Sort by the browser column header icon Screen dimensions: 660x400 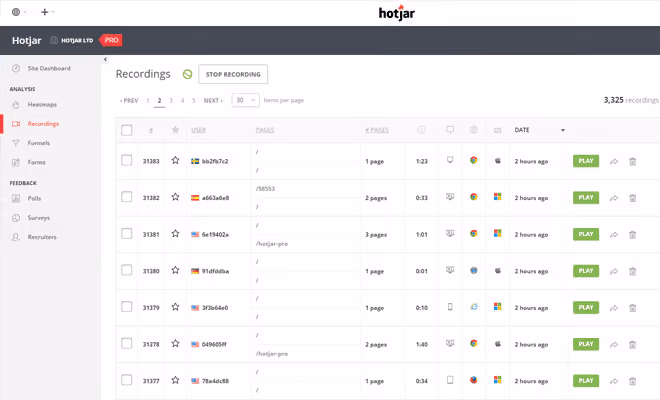(474, 130)
